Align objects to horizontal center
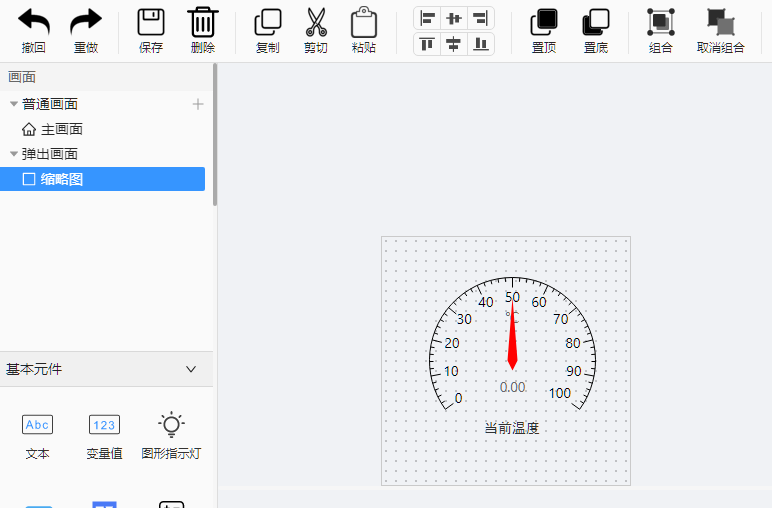The width and height of the screenshot is (772, 508). point(454,19)
